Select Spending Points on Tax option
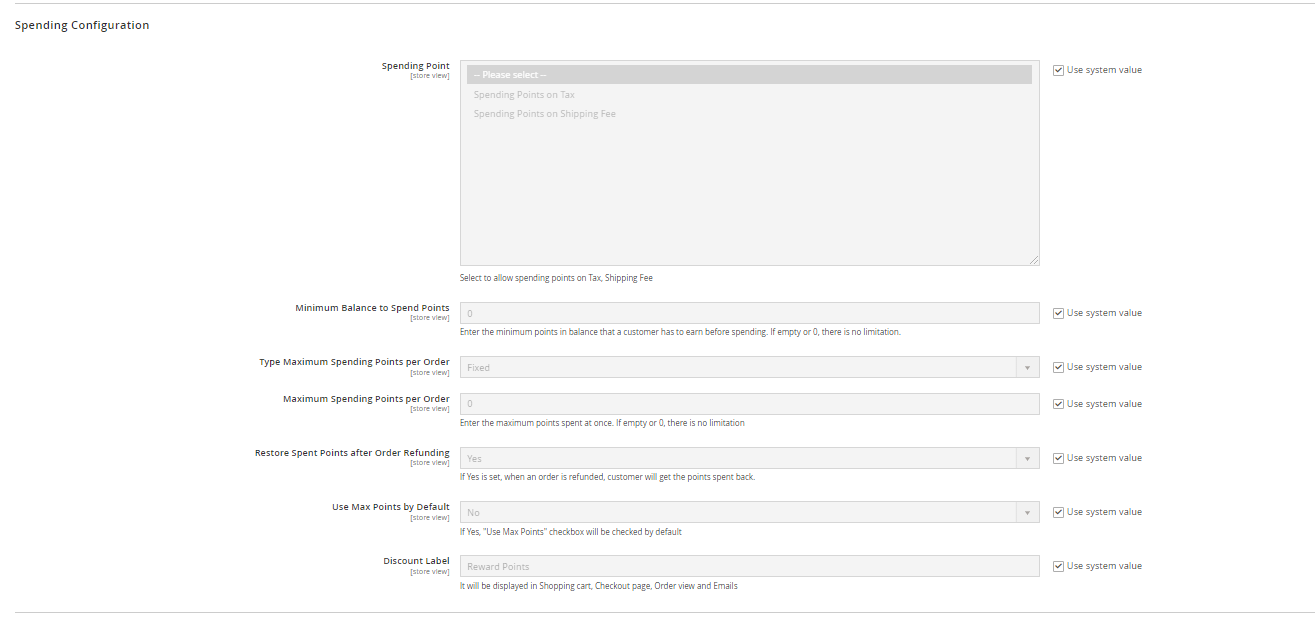Image resolution: width=1315 pixels, height=621 pixels. (524, 95)
